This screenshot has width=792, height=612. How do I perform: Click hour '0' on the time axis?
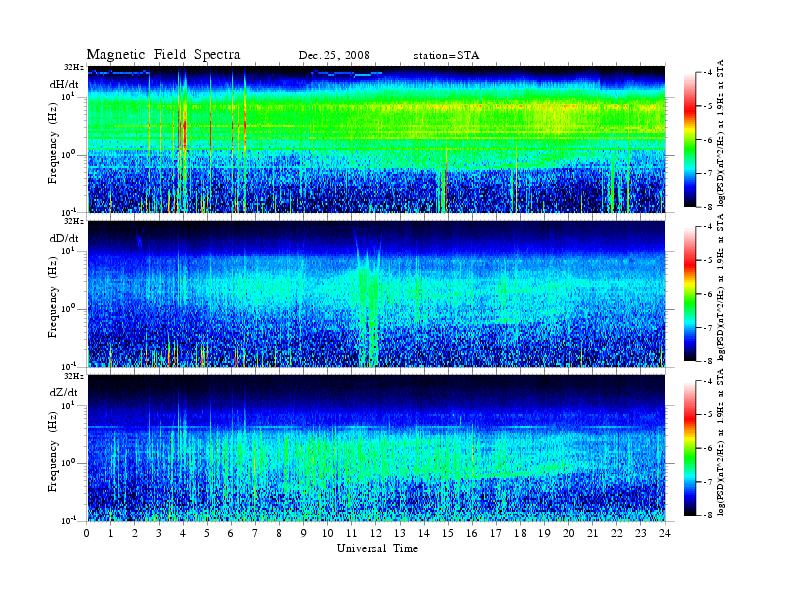[x=87, y=534]
